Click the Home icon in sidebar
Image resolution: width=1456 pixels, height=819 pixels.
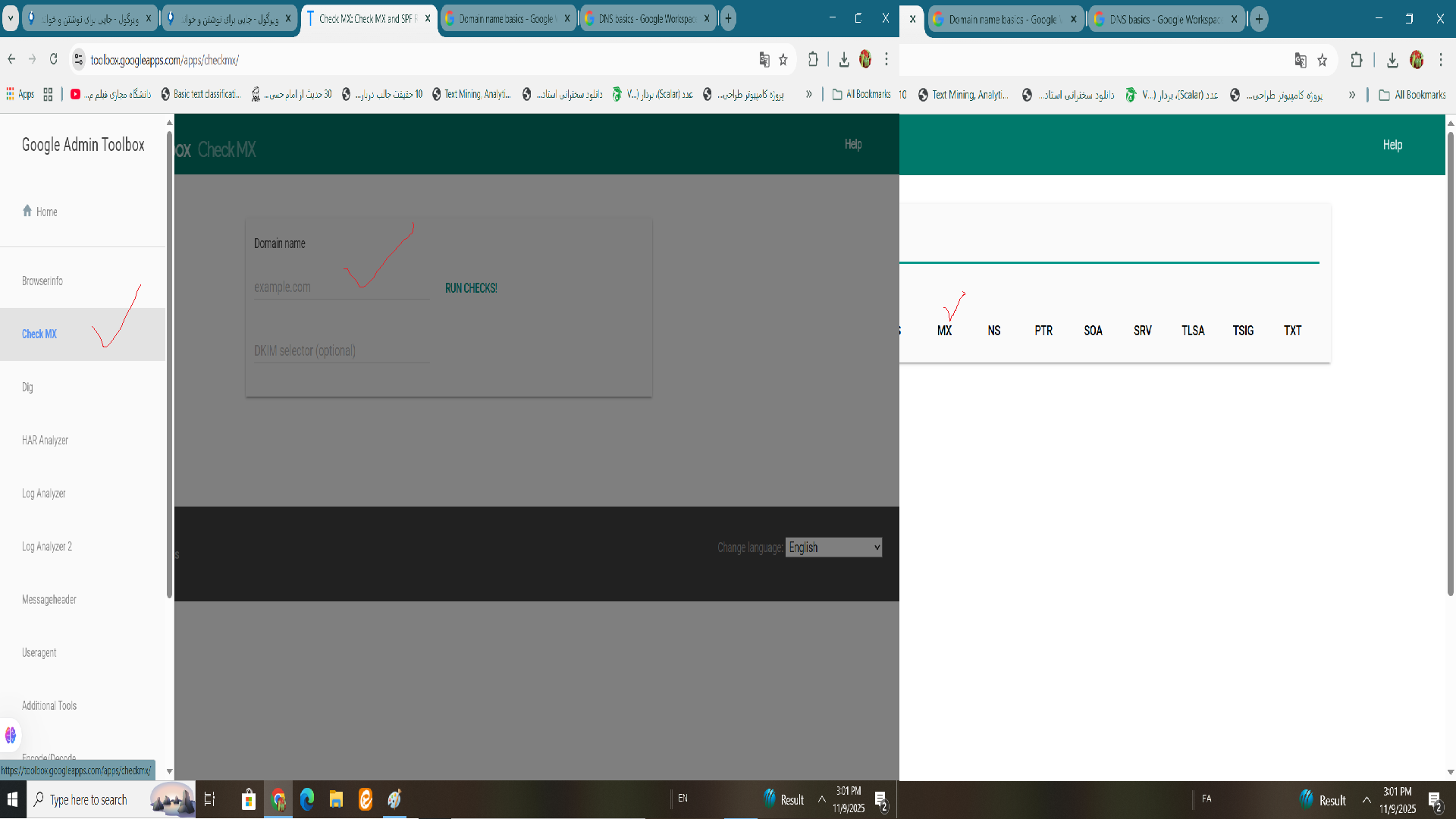pyautogui.click(x=27, y=211)
